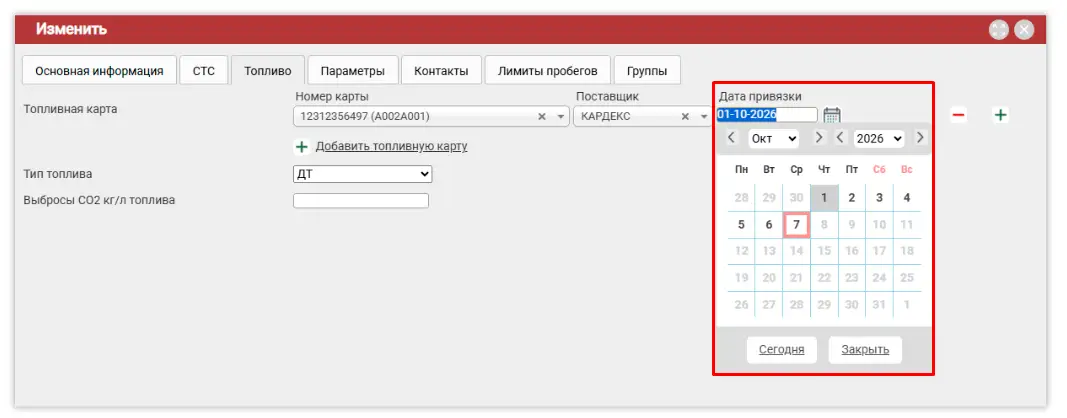Open the Параметры tab
The image size is (1067, 418).
point(352,71)
